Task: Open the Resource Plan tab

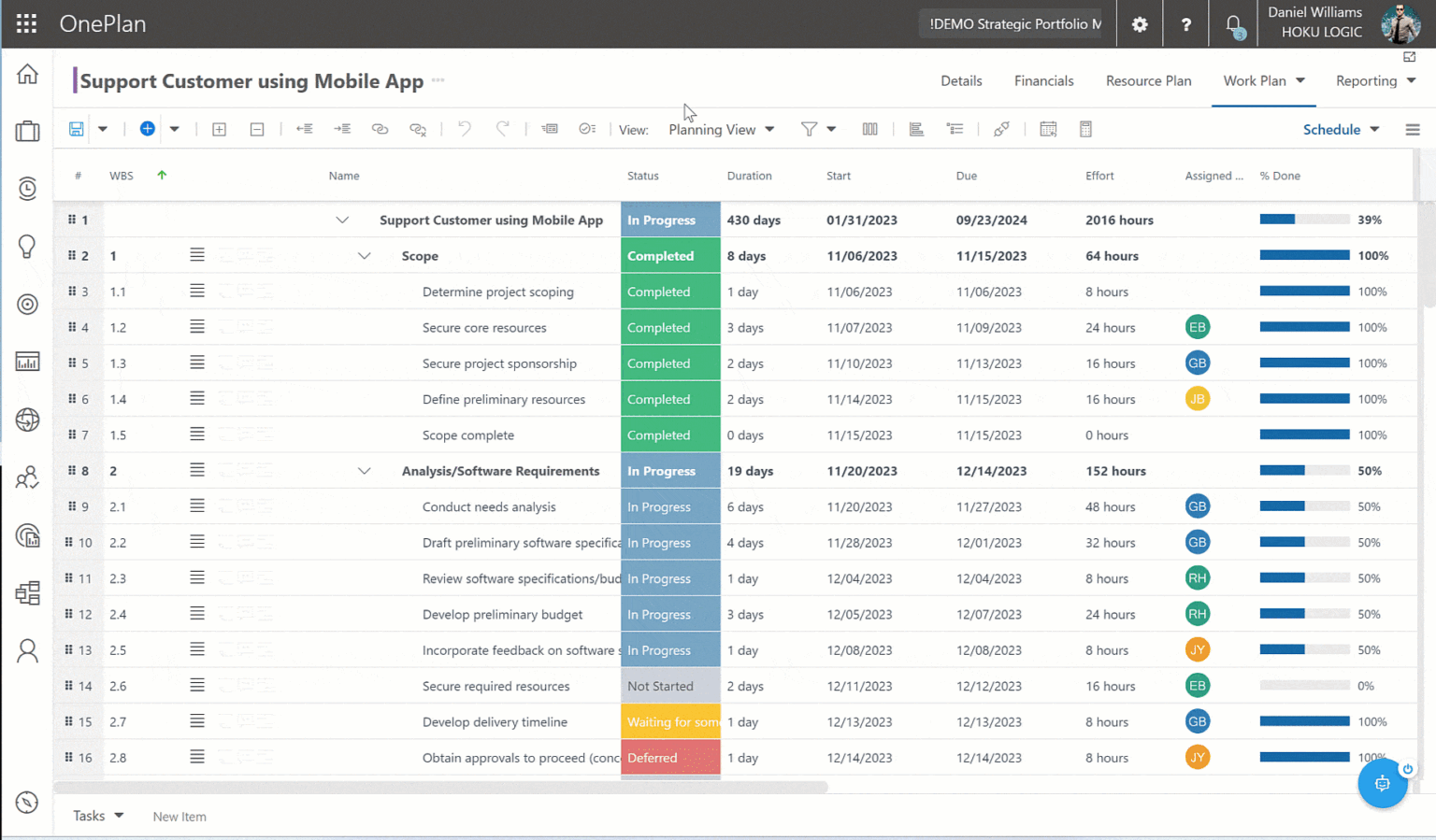Action: 1148,80
